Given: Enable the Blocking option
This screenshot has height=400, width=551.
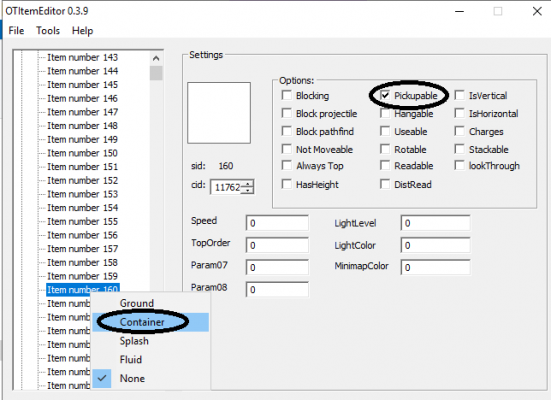Looking at the screenshot, I should (287, 95).
